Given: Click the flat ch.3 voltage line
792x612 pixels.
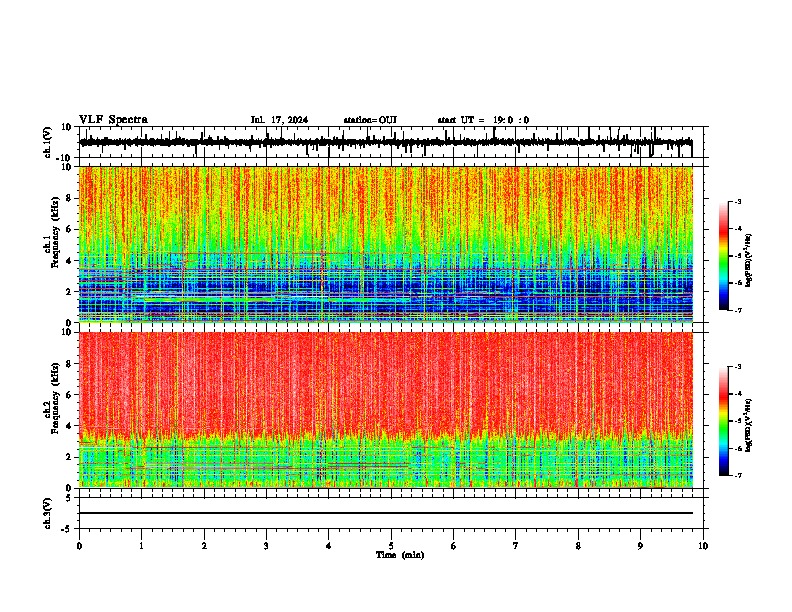Looking at the screenshot, I should pyautogui.click(x=386, y=513).
